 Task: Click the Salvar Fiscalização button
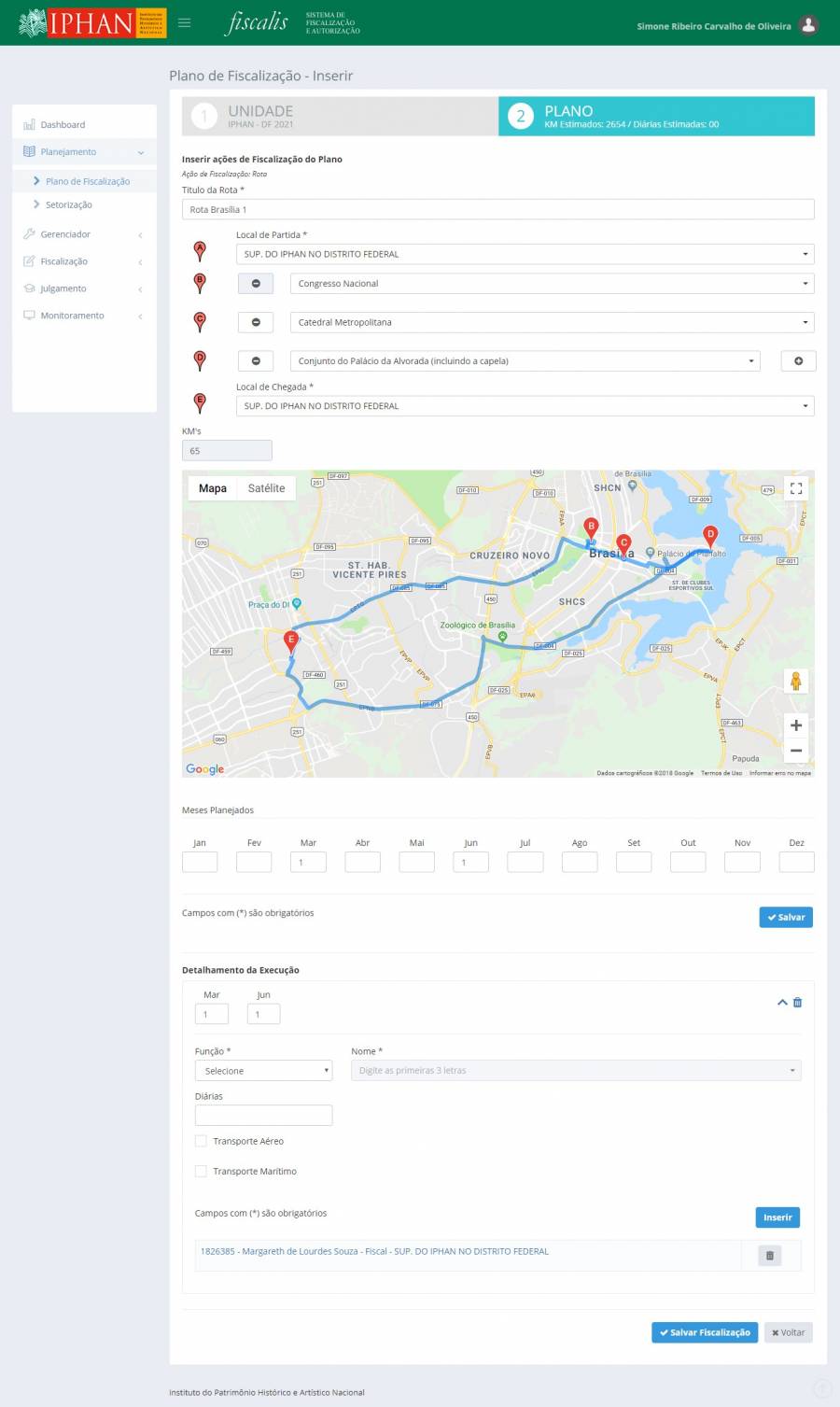click(704, 1332)
